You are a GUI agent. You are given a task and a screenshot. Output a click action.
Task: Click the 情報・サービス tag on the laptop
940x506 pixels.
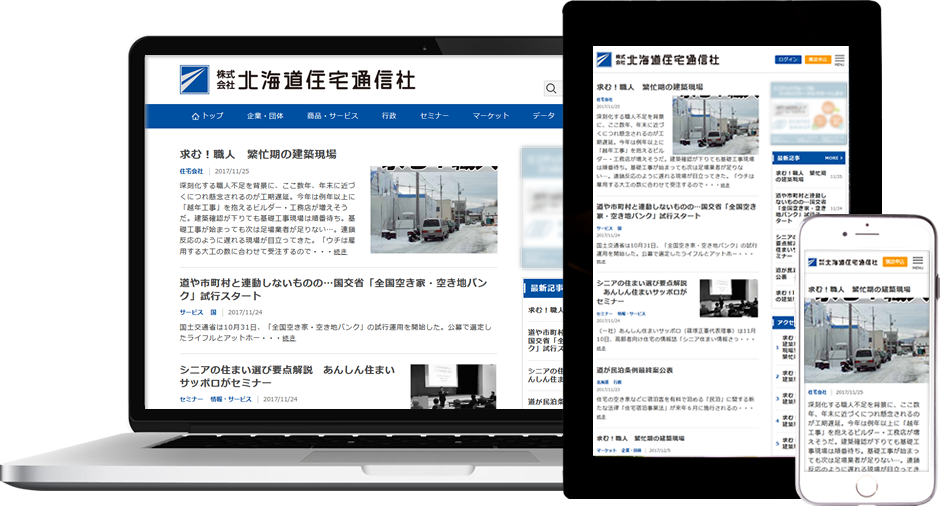(x=231, y=399)
